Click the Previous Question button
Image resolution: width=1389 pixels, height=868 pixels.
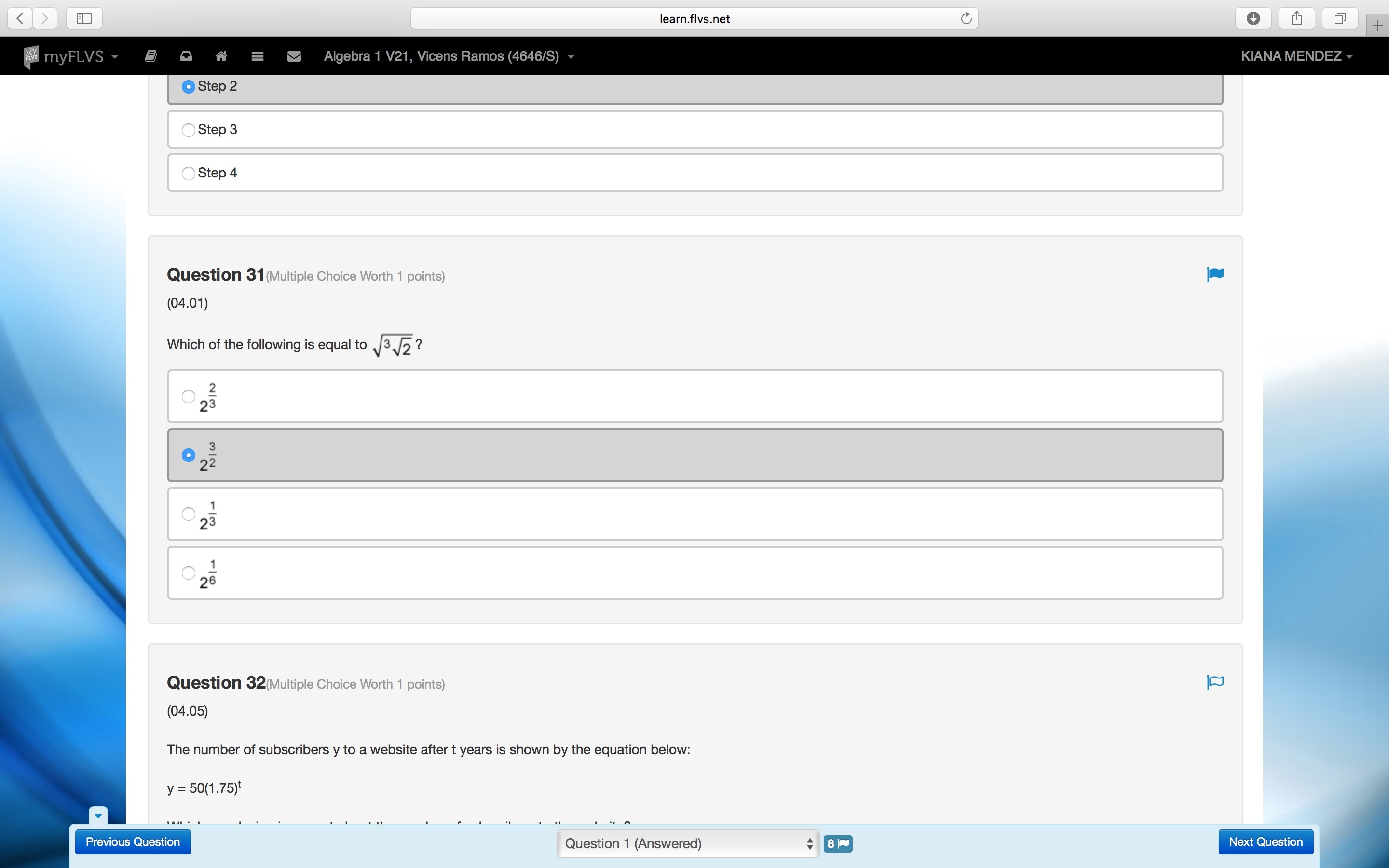(x=133, y=842)
